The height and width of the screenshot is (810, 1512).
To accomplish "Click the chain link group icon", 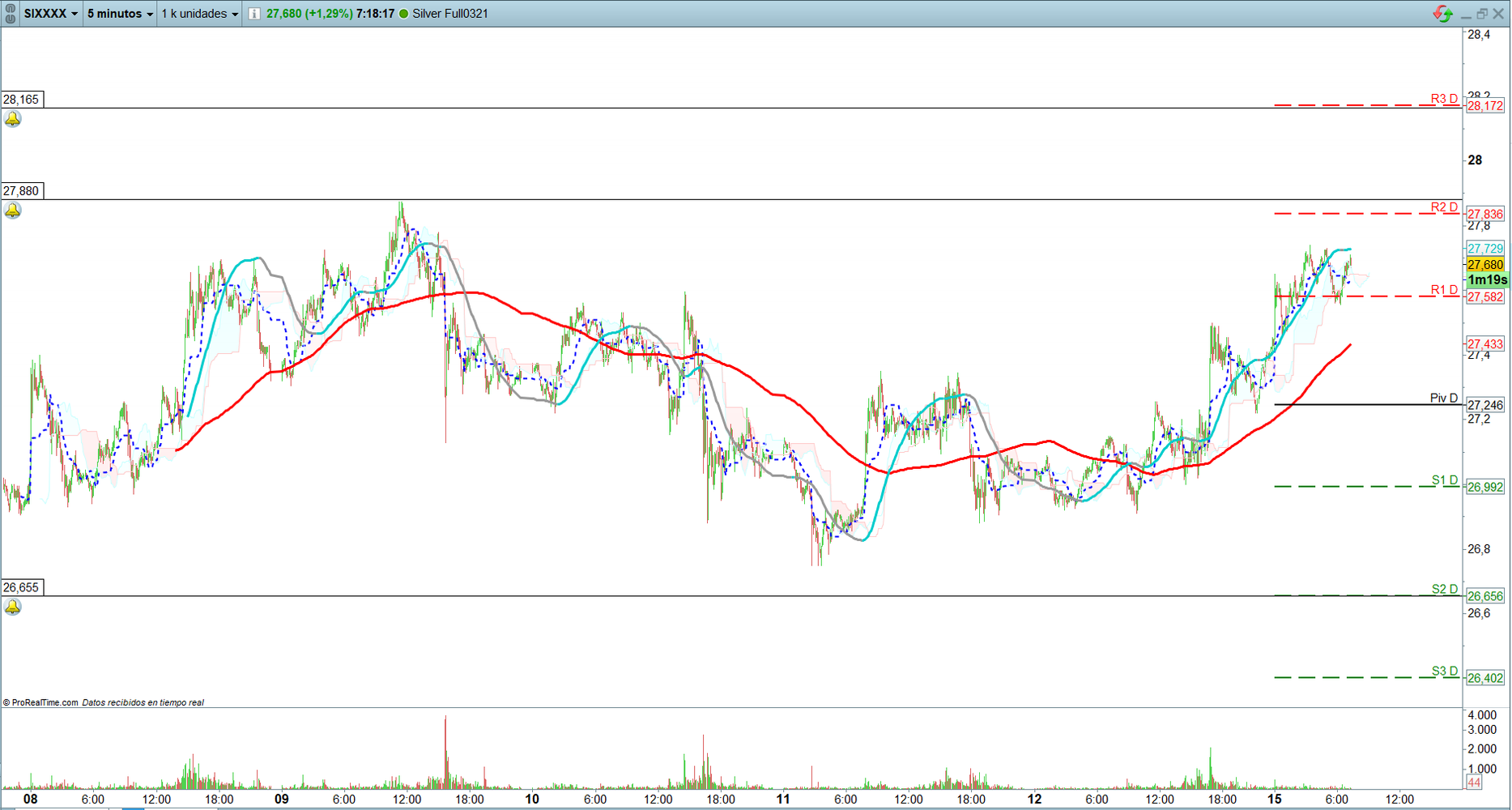I will 11,13.
